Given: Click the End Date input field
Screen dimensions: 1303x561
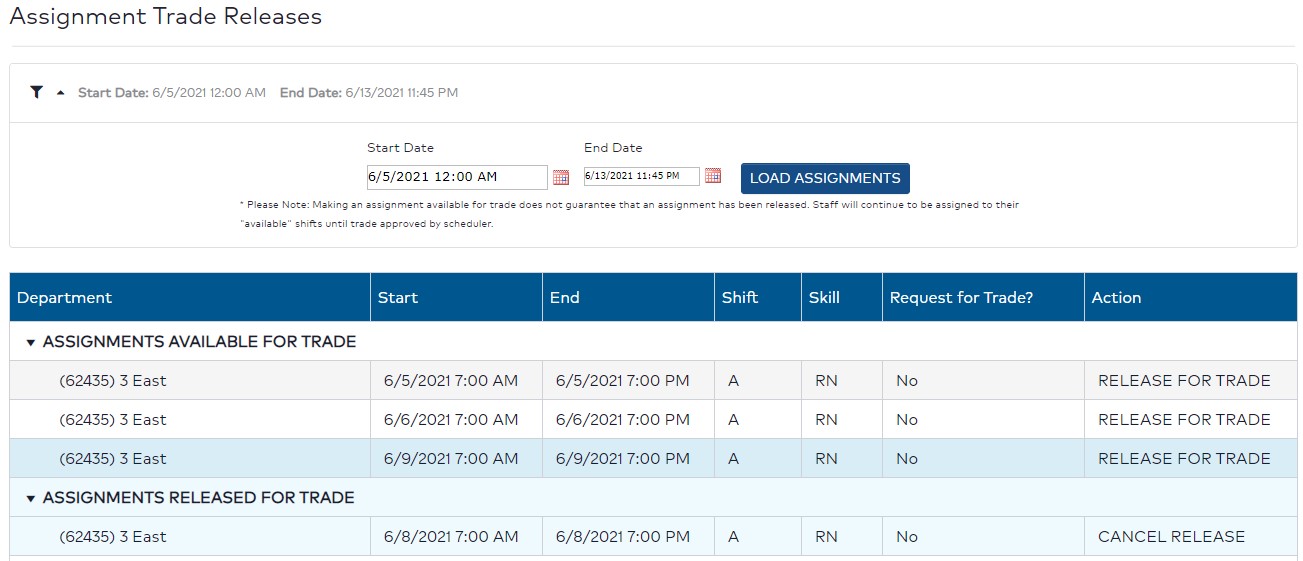Looking at the screenshot, I should point(641,176).
